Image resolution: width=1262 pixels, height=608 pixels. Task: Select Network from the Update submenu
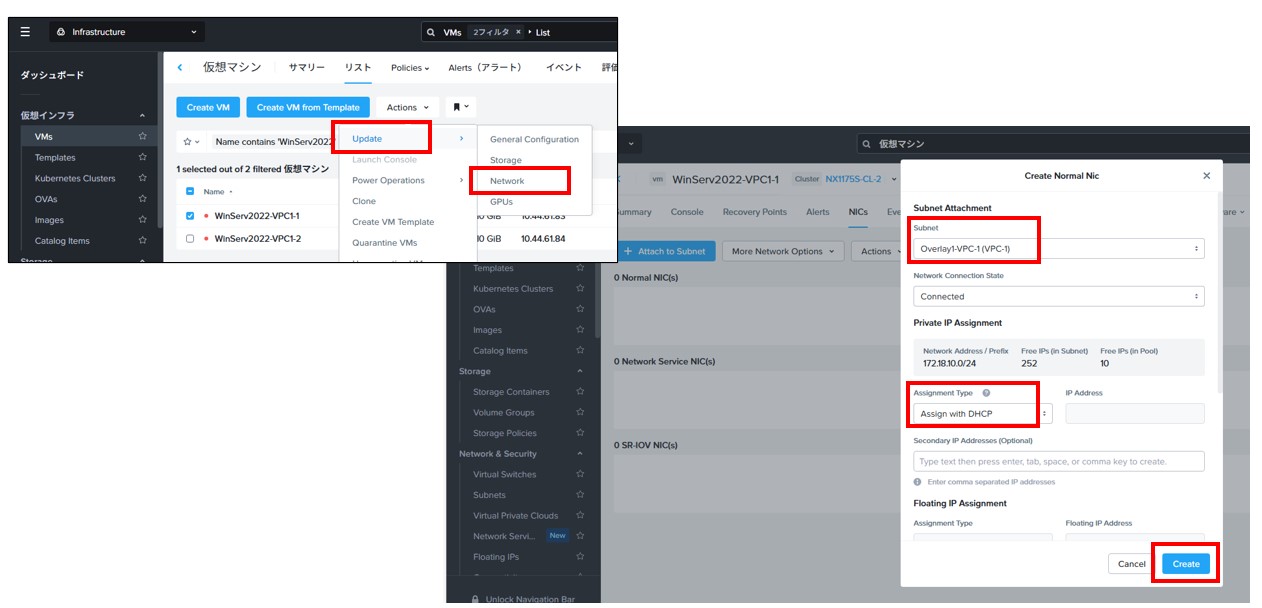tap(507, 181)
